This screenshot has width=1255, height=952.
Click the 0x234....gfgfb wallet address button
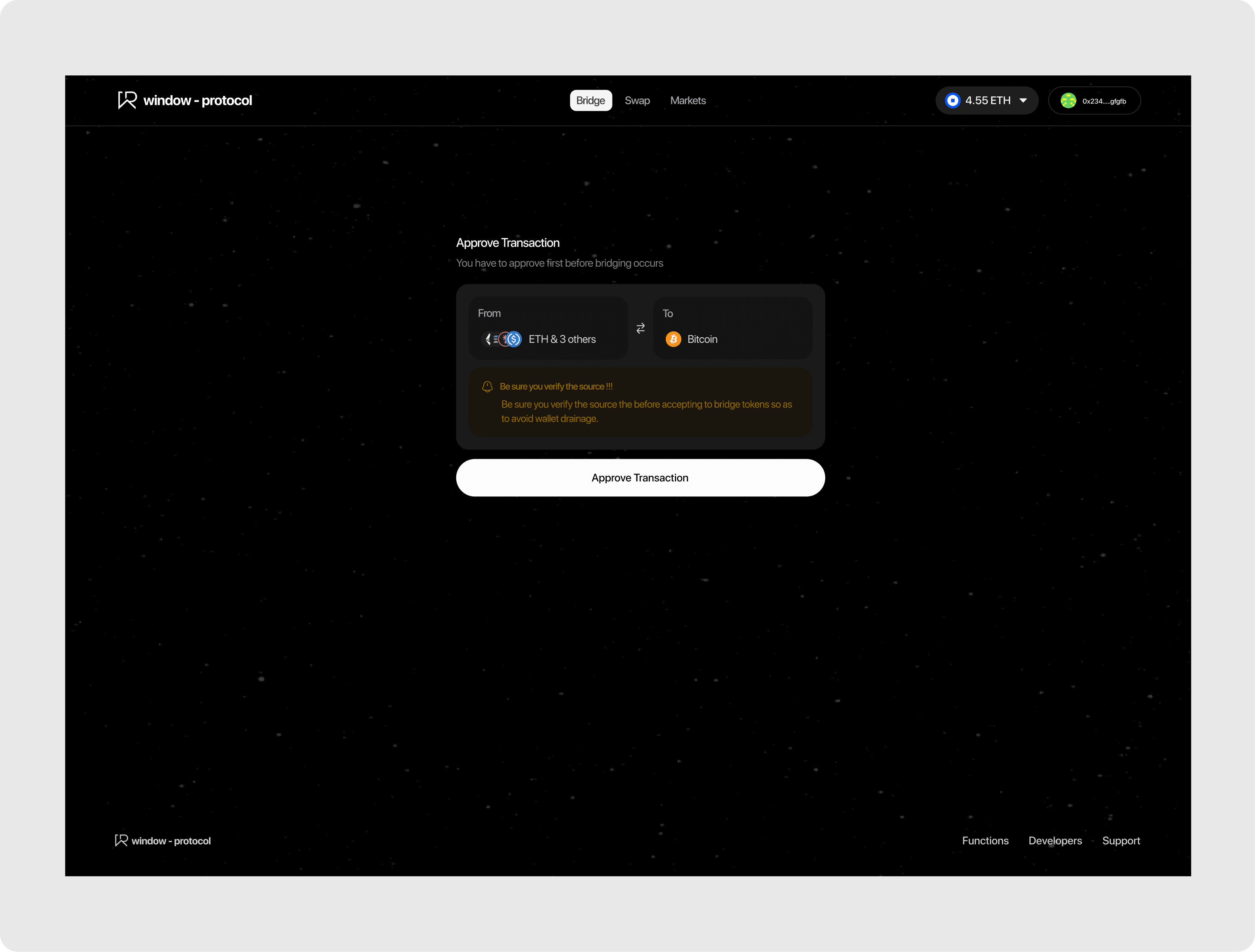point(1103,101)
